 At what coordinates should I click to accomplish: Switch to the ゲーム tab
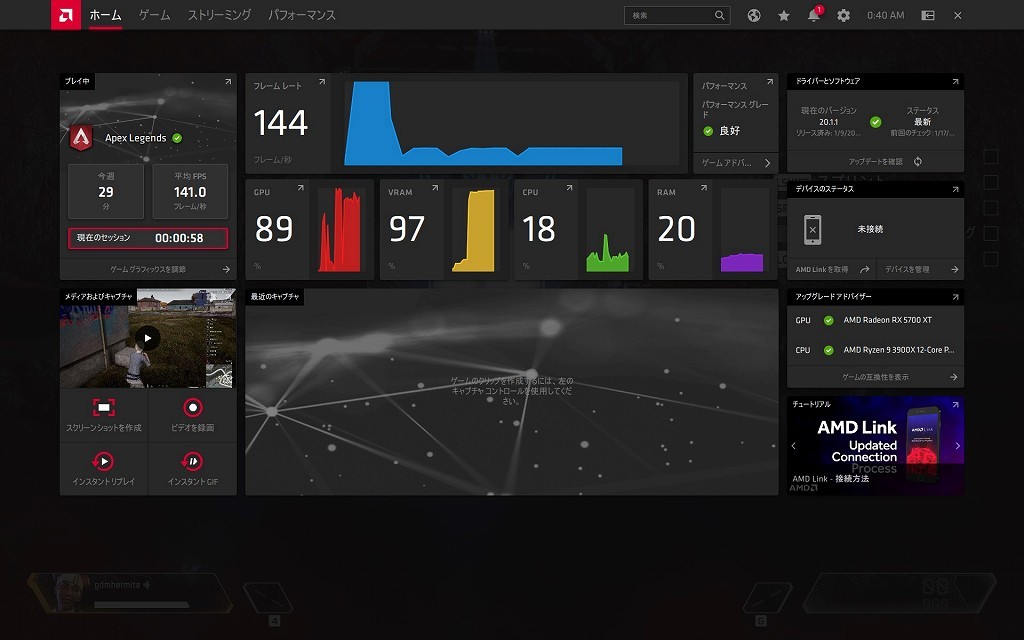click(155, 15)
